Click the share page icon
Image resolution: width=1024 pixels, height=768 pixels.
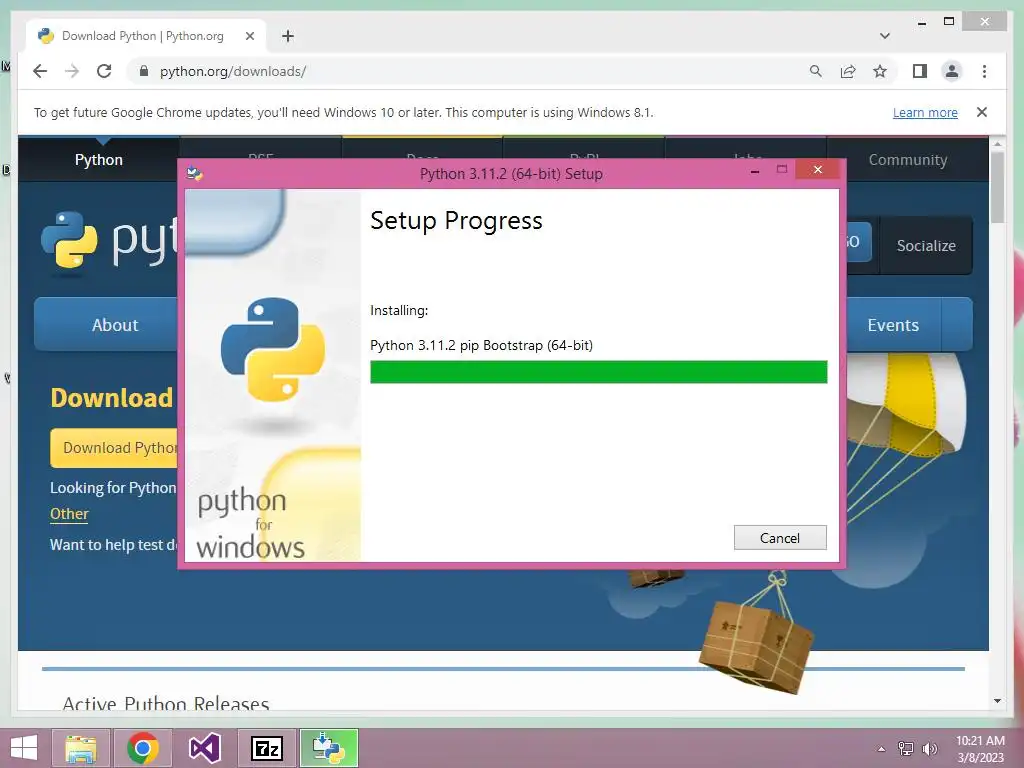coord(848,71)
